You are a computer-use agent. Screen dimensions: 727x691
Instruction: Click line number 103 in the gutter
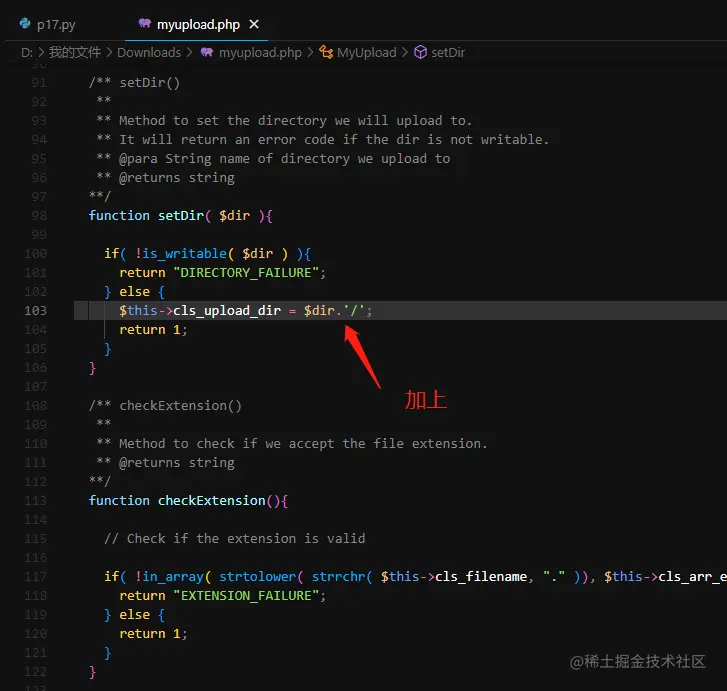tap(36, 310)
